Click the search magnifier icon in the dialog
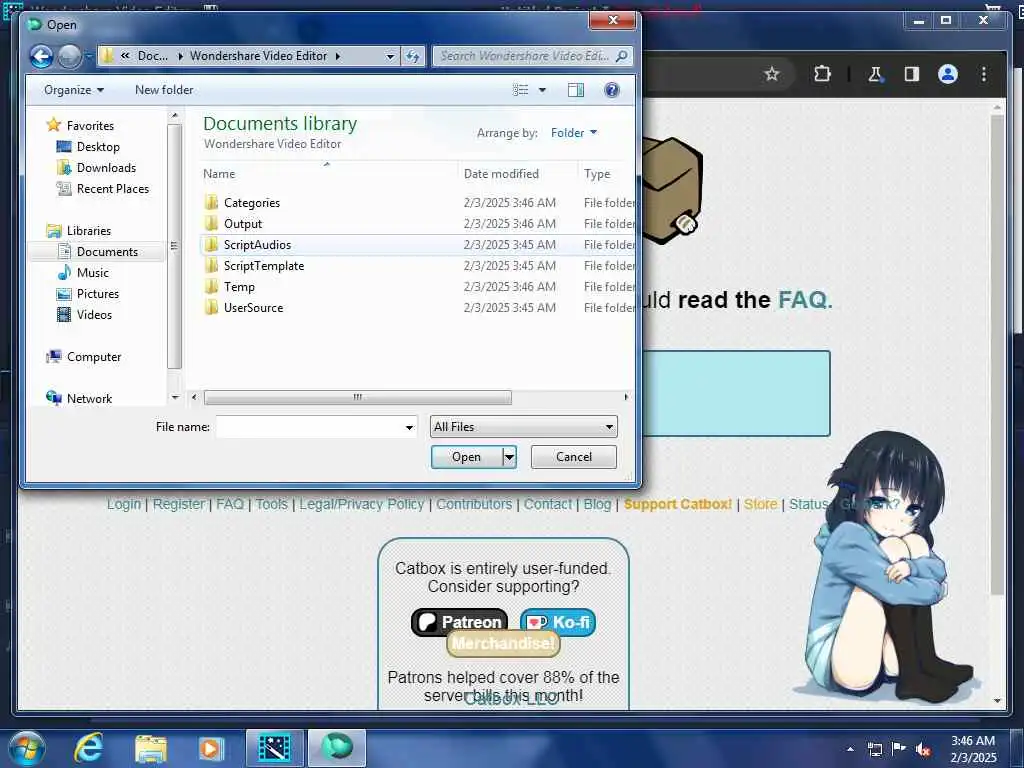 [622, 56]
